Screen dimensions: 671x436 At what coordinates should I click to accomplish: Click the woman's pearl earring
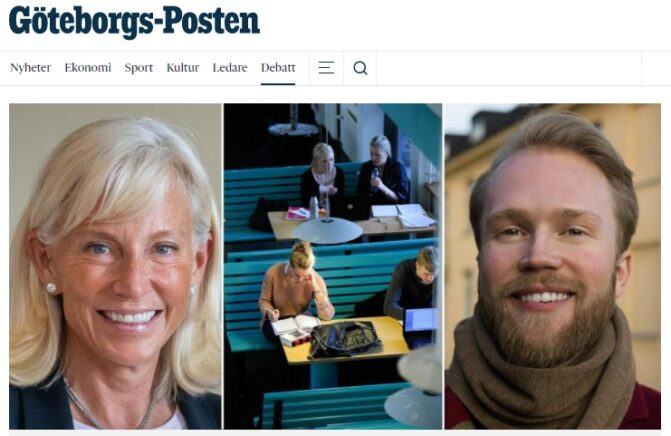[51, 288]
